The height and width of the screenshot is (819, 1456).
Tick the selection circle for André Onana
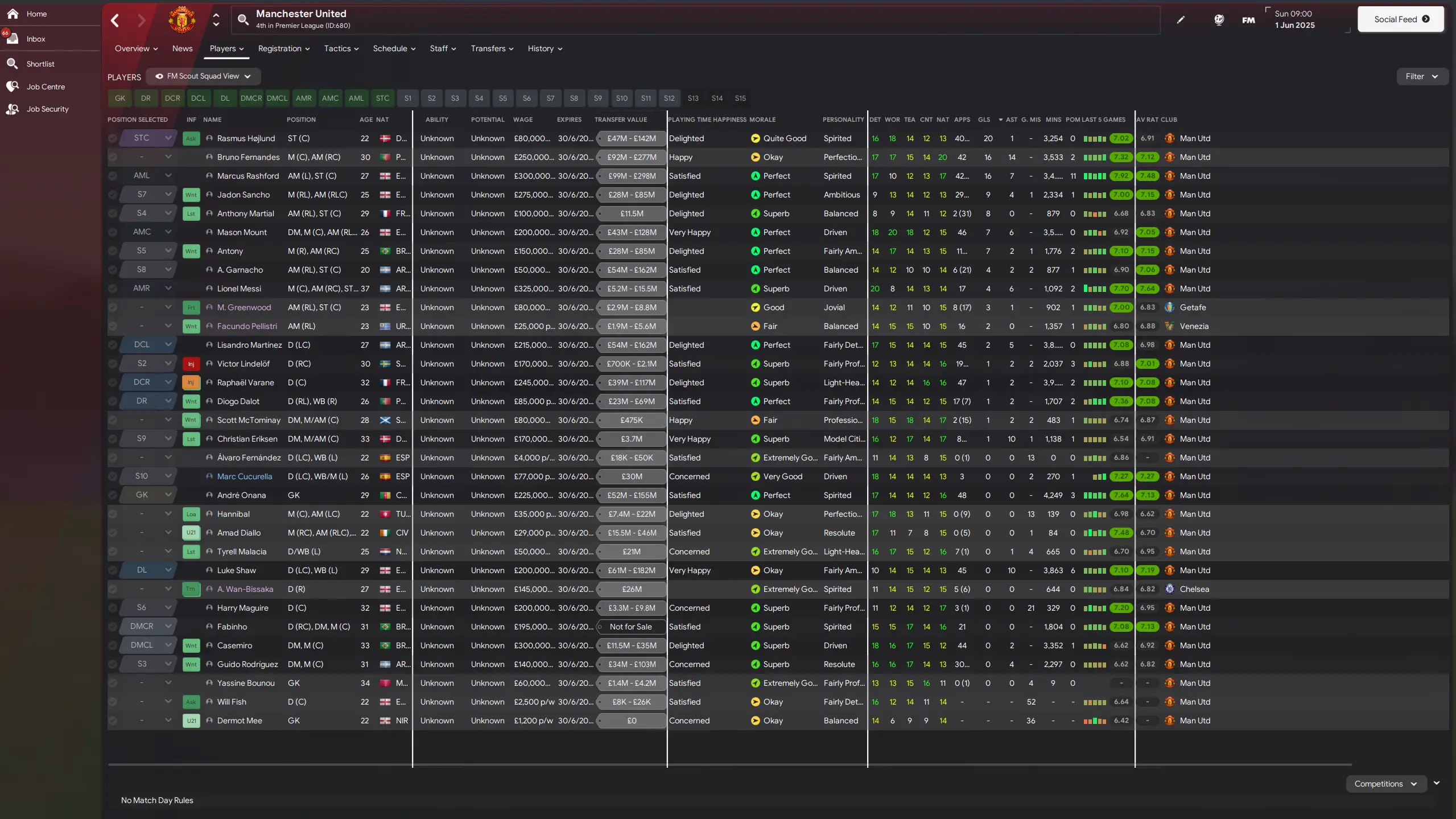(113, 495)
